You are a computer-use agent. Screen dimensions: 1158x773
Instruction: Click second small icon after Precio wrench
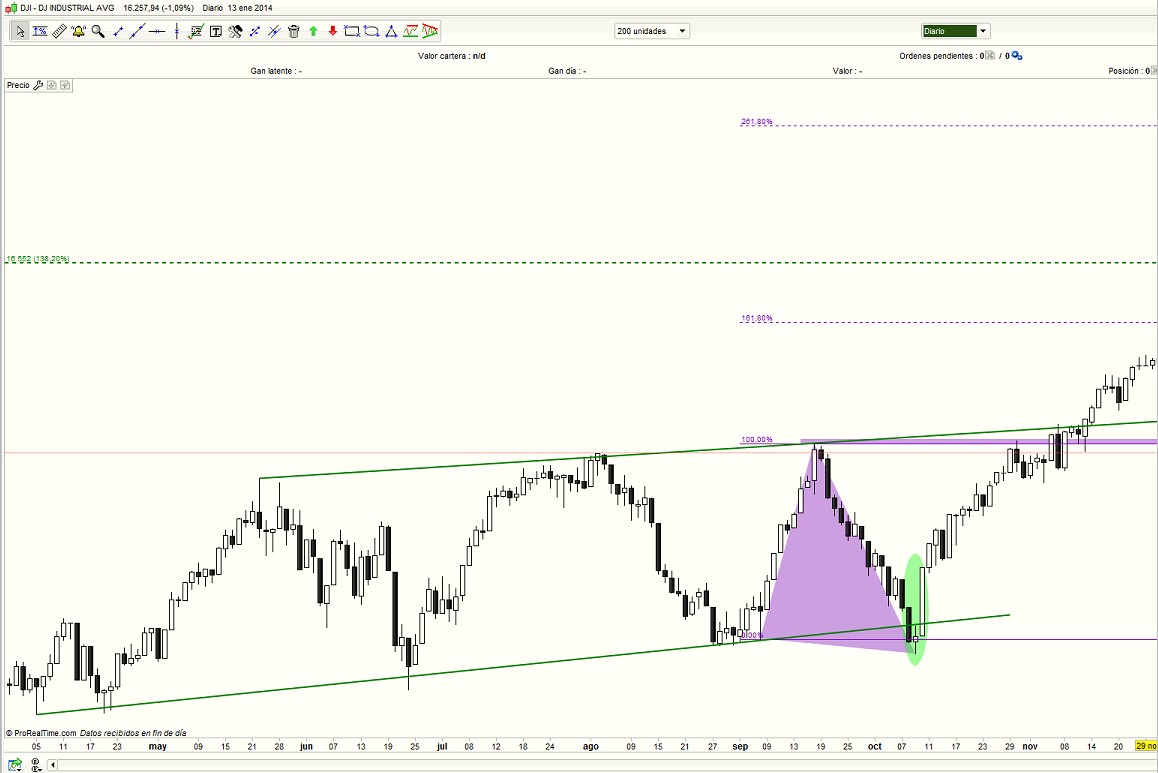point(65,86)
